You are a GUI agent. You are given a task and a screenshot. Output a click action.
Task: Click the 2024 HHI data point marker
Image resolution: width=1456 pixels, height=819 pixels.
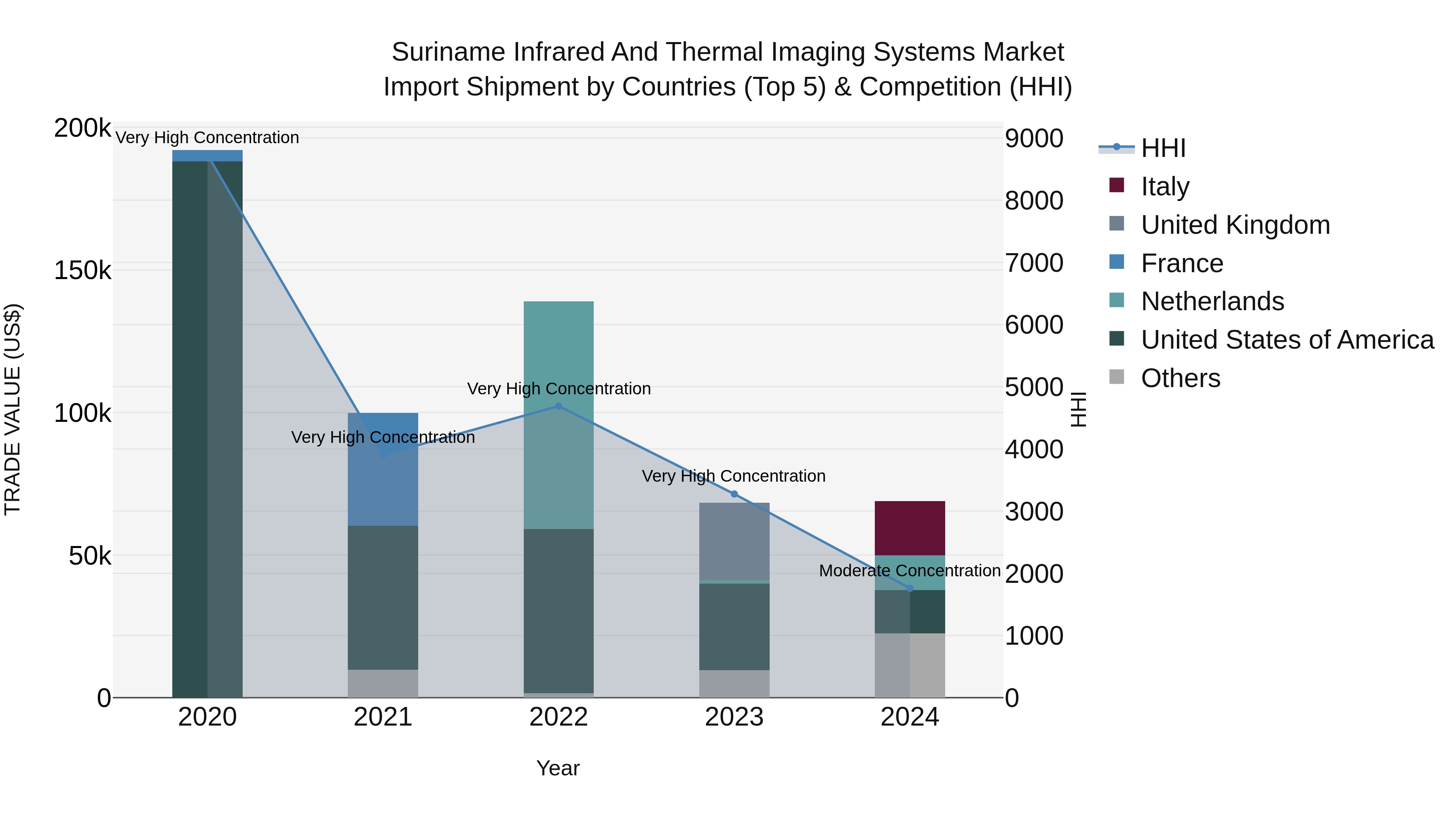point(910,588)
